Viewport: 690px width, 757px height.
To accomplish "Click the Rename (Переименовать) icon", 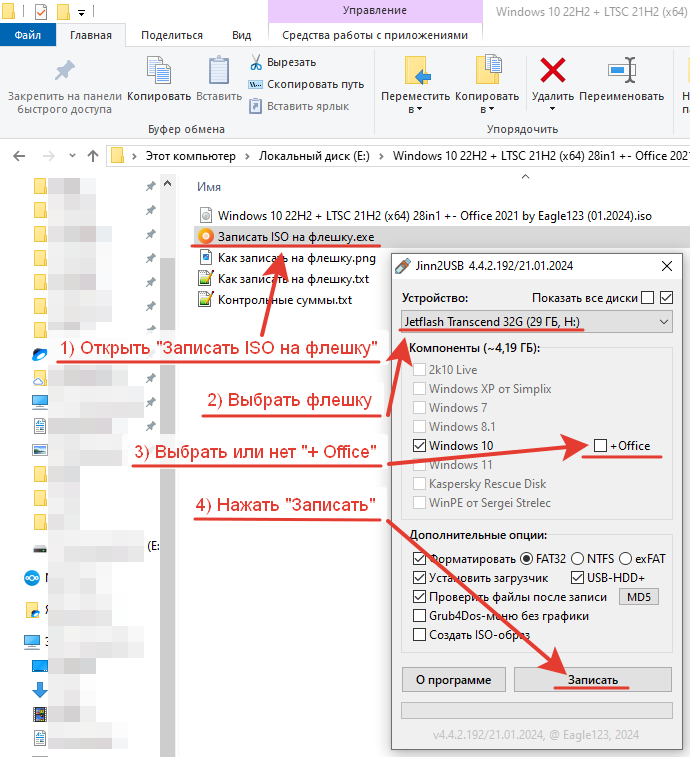I will click(x=621, y=72).
